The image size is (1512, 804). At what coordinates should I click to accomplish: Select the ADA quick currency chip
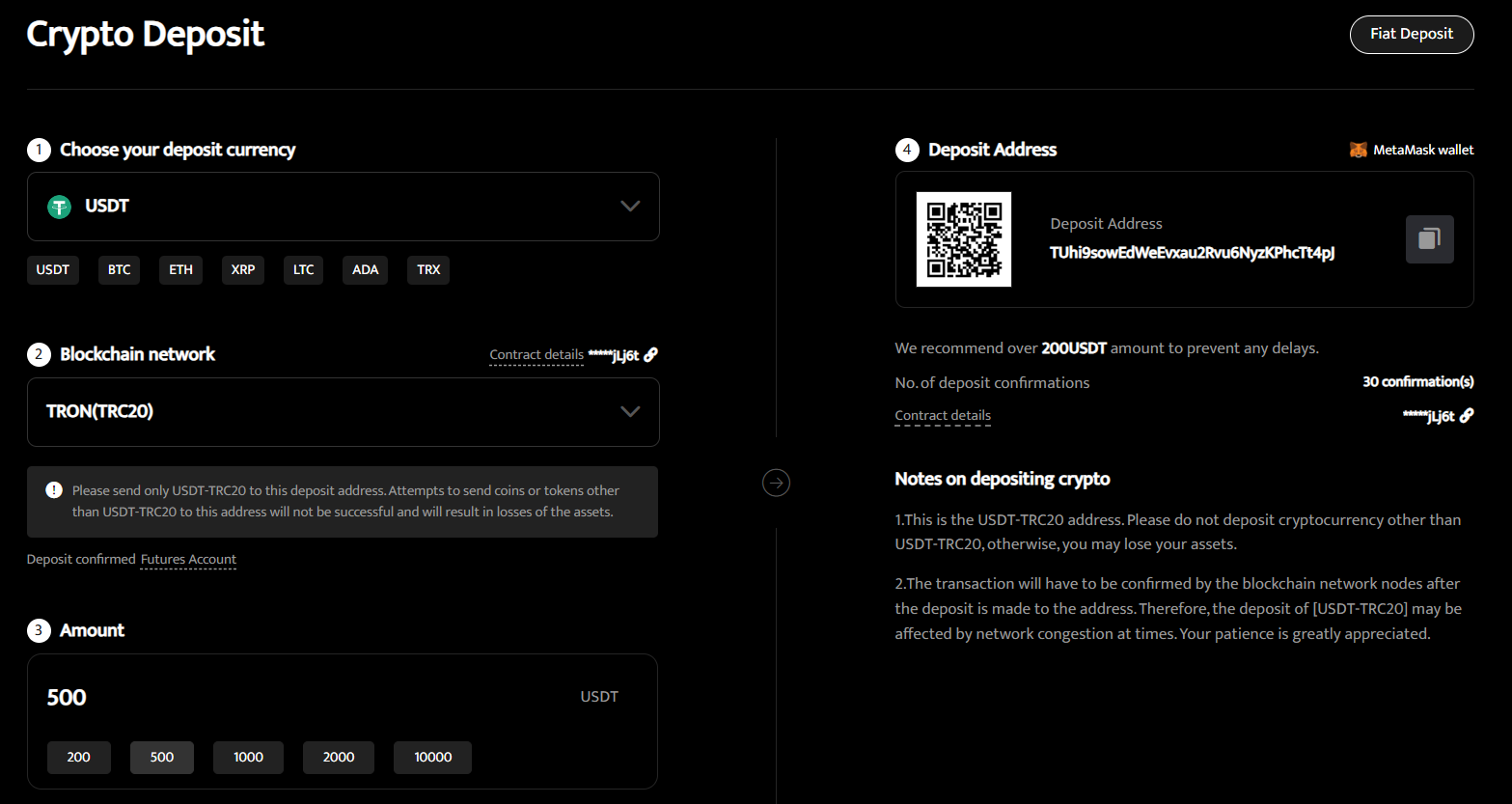366,270
